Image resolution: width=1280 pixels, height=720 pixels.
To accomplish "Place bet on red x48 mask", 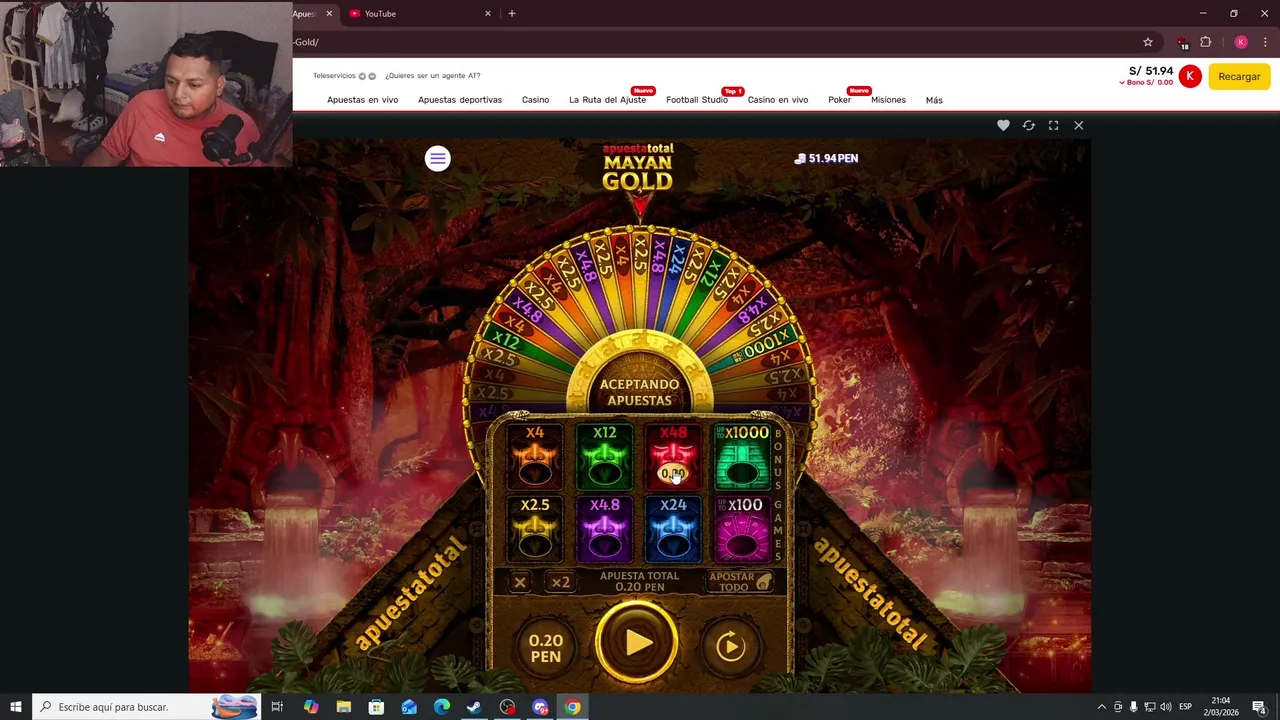I will [673, 457].
